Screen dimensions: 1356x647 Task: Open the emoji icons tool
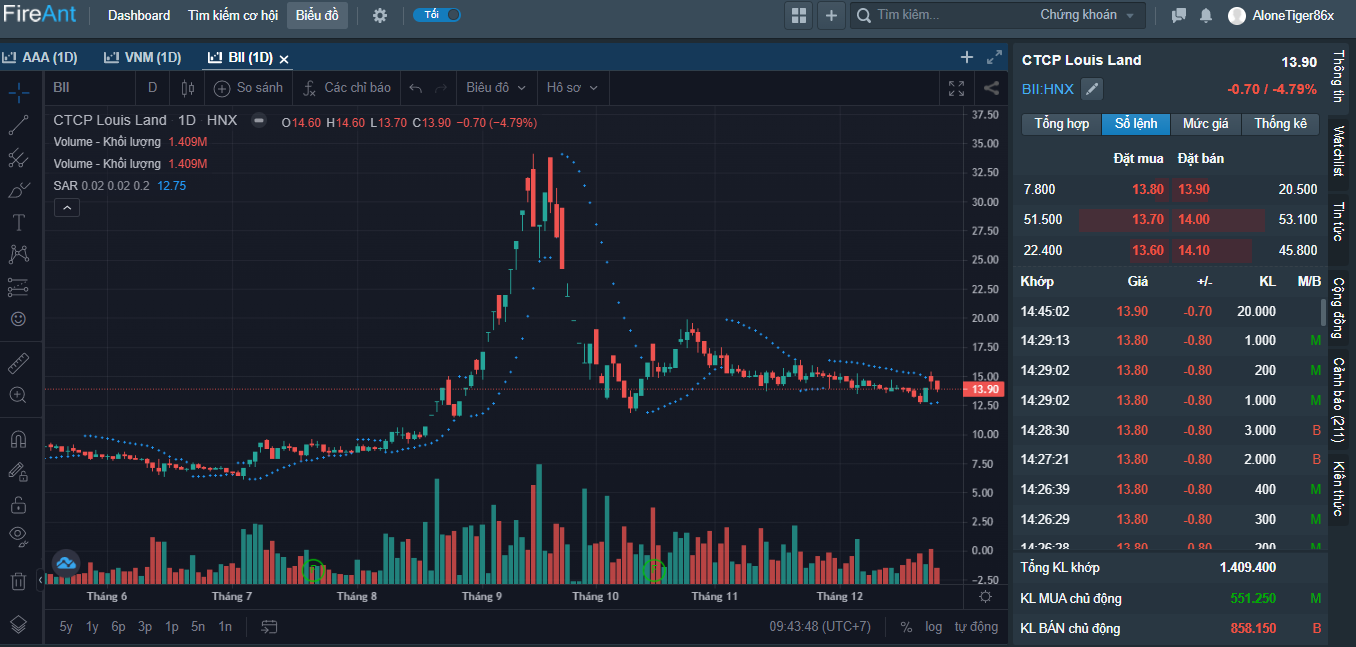(x=18, y=318)
